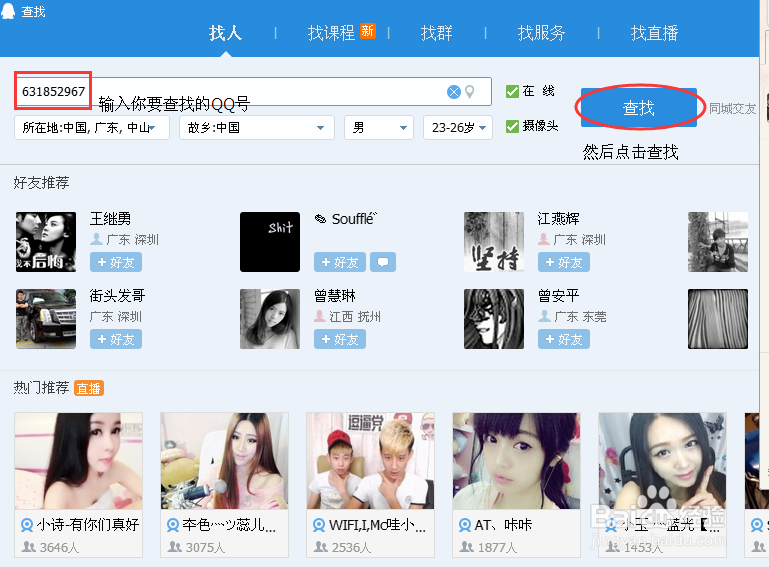
Task: Click viewers icon next to 1877人
Action: (x=466, y=547)
